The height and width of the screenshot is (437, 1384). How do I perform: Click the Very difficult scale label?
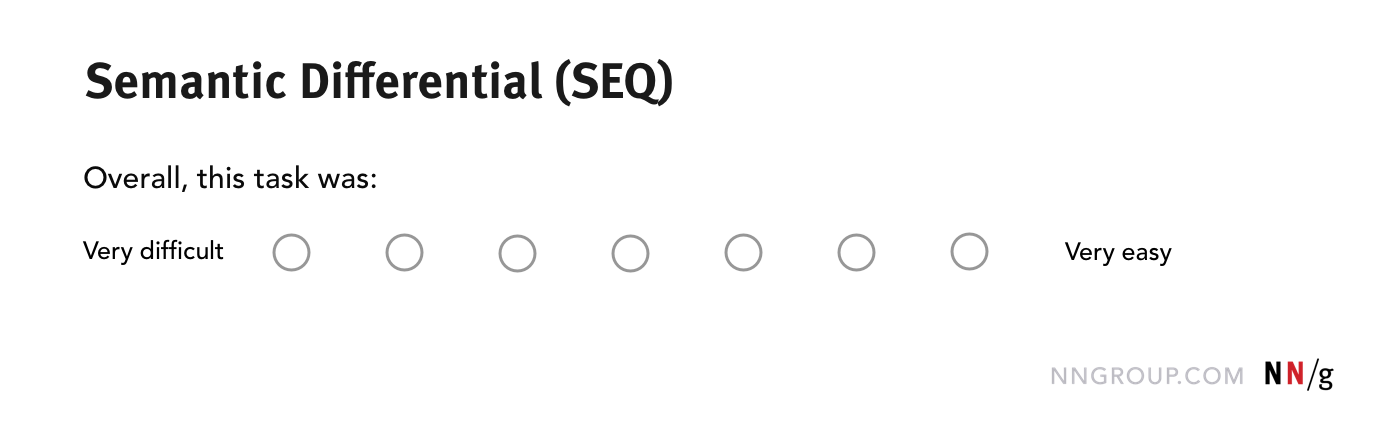tap(153, 251)
